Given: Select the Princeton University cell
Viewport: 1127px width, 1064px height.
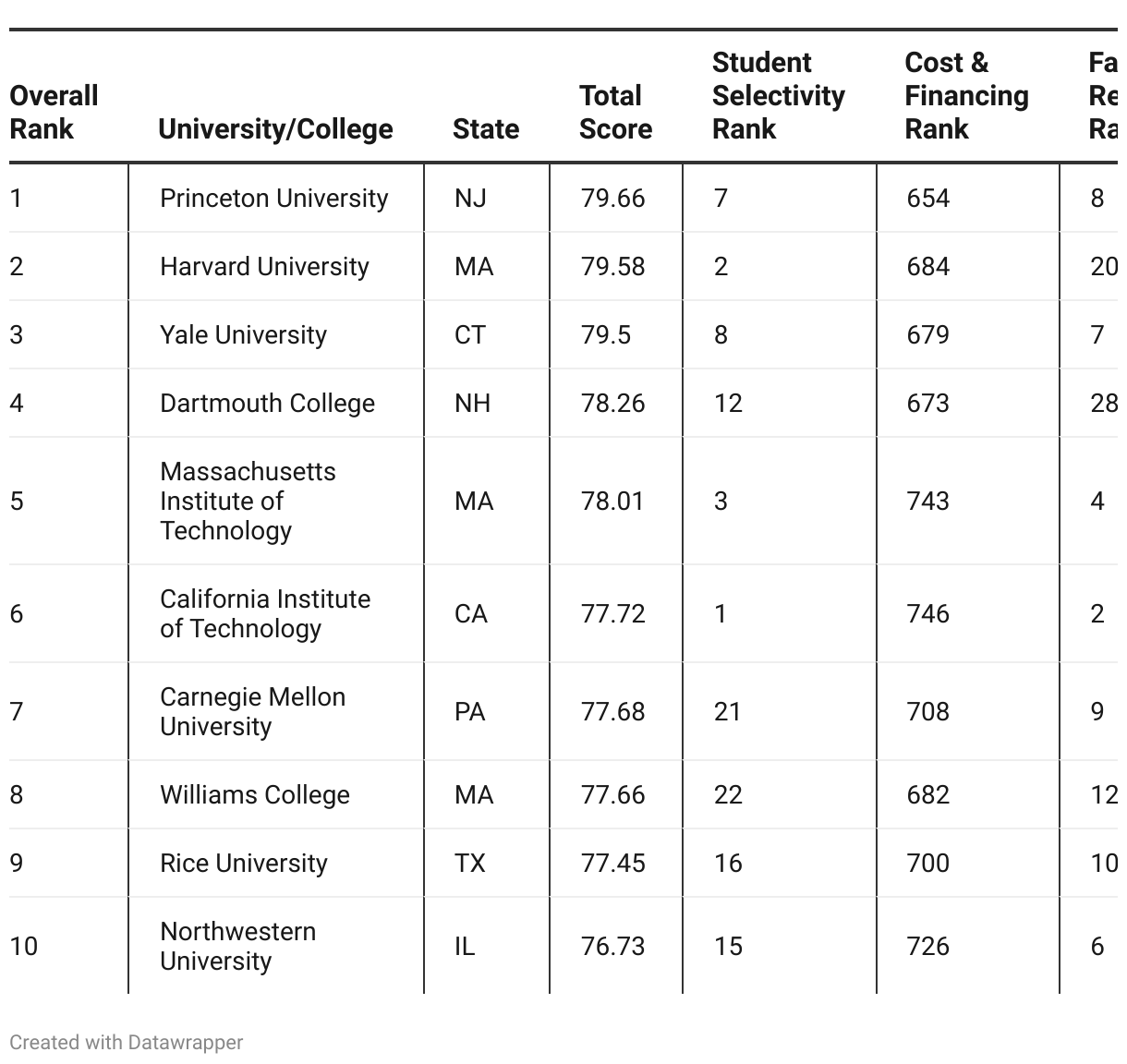Looking at the screenshot, I should coord(273,198).
